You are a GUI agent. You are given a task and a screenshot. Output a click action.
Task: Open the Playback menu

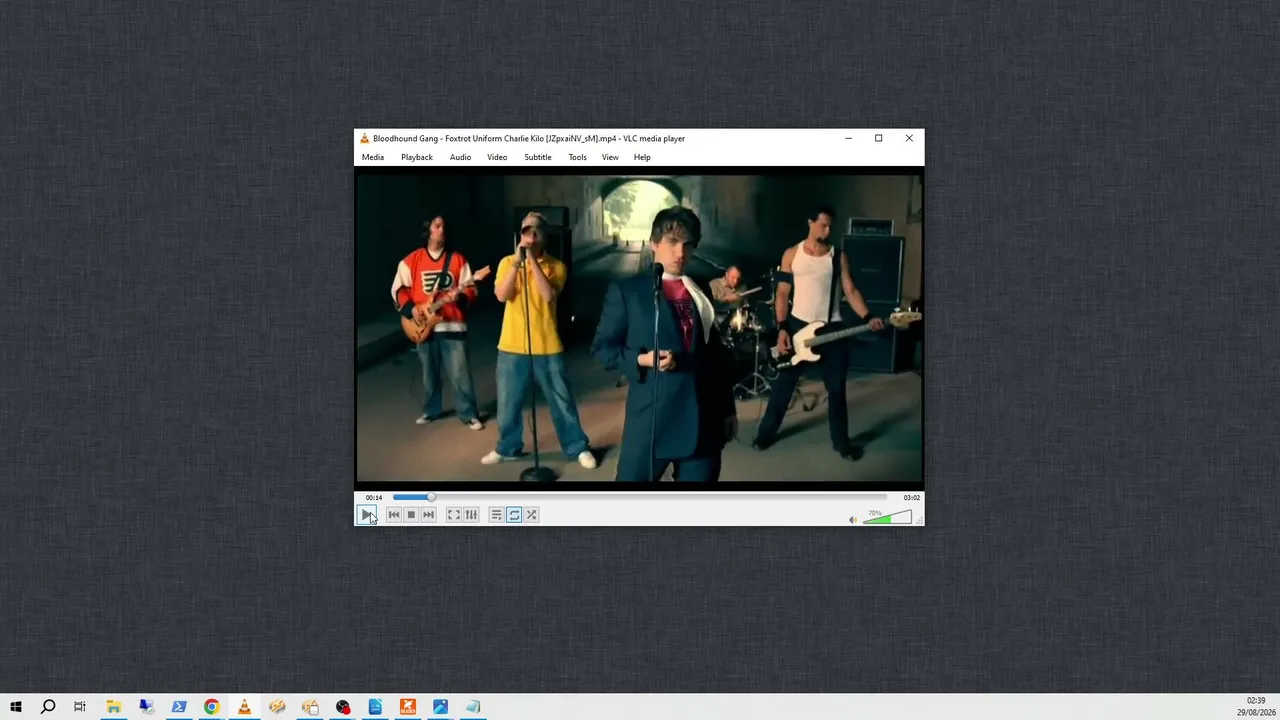pyautogui.click(x=417, y=157)
